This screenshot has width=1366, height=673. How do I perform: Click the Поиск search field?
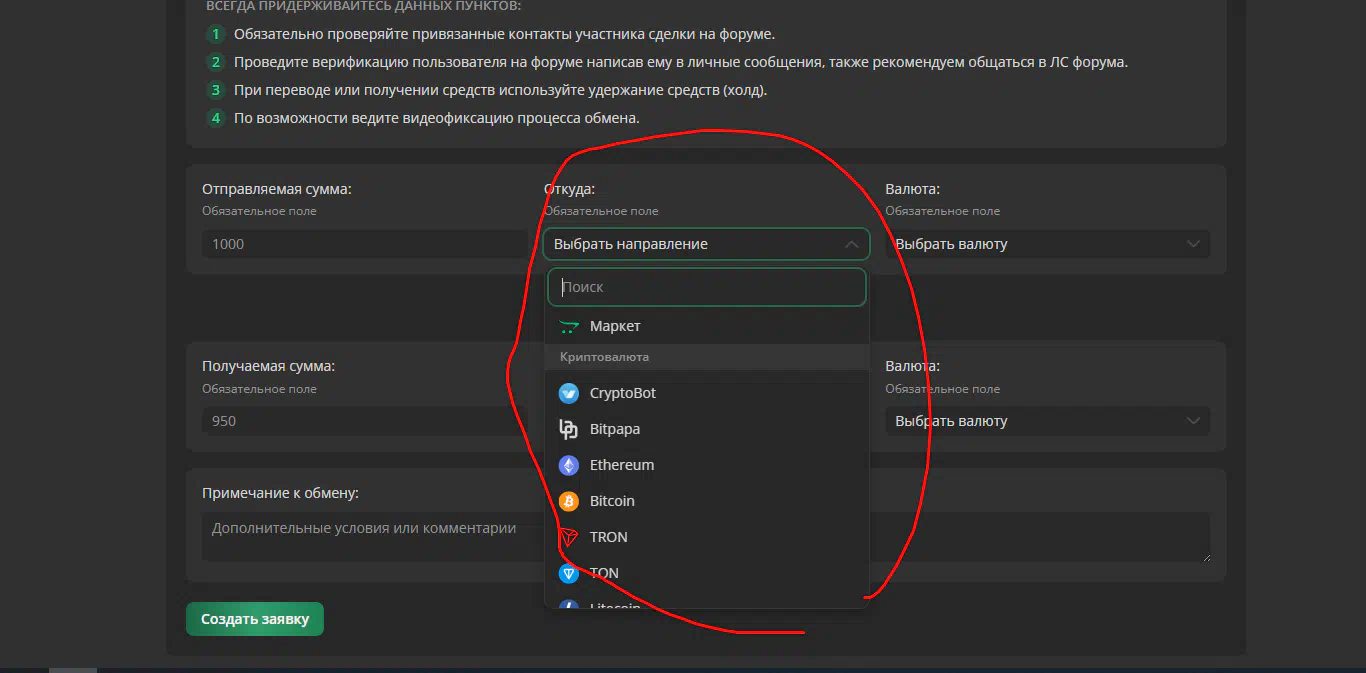point(706,287)
